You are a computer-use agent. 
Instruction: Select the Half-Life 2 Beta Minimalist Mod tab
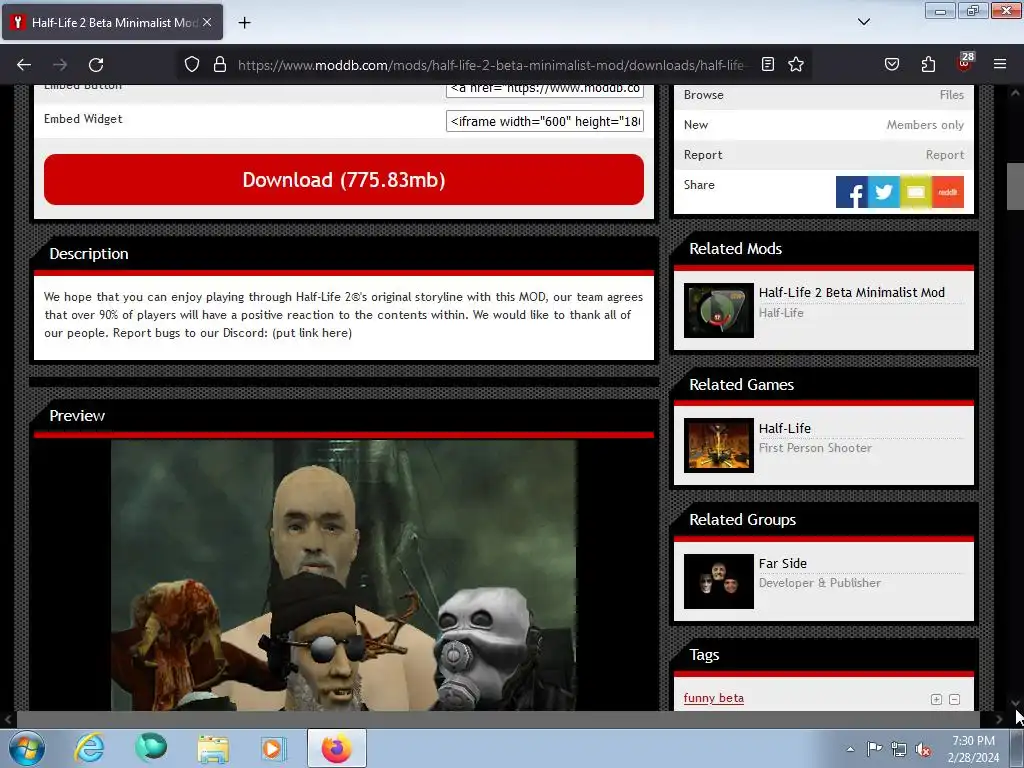pyautogui.click(x=112, y=22)
